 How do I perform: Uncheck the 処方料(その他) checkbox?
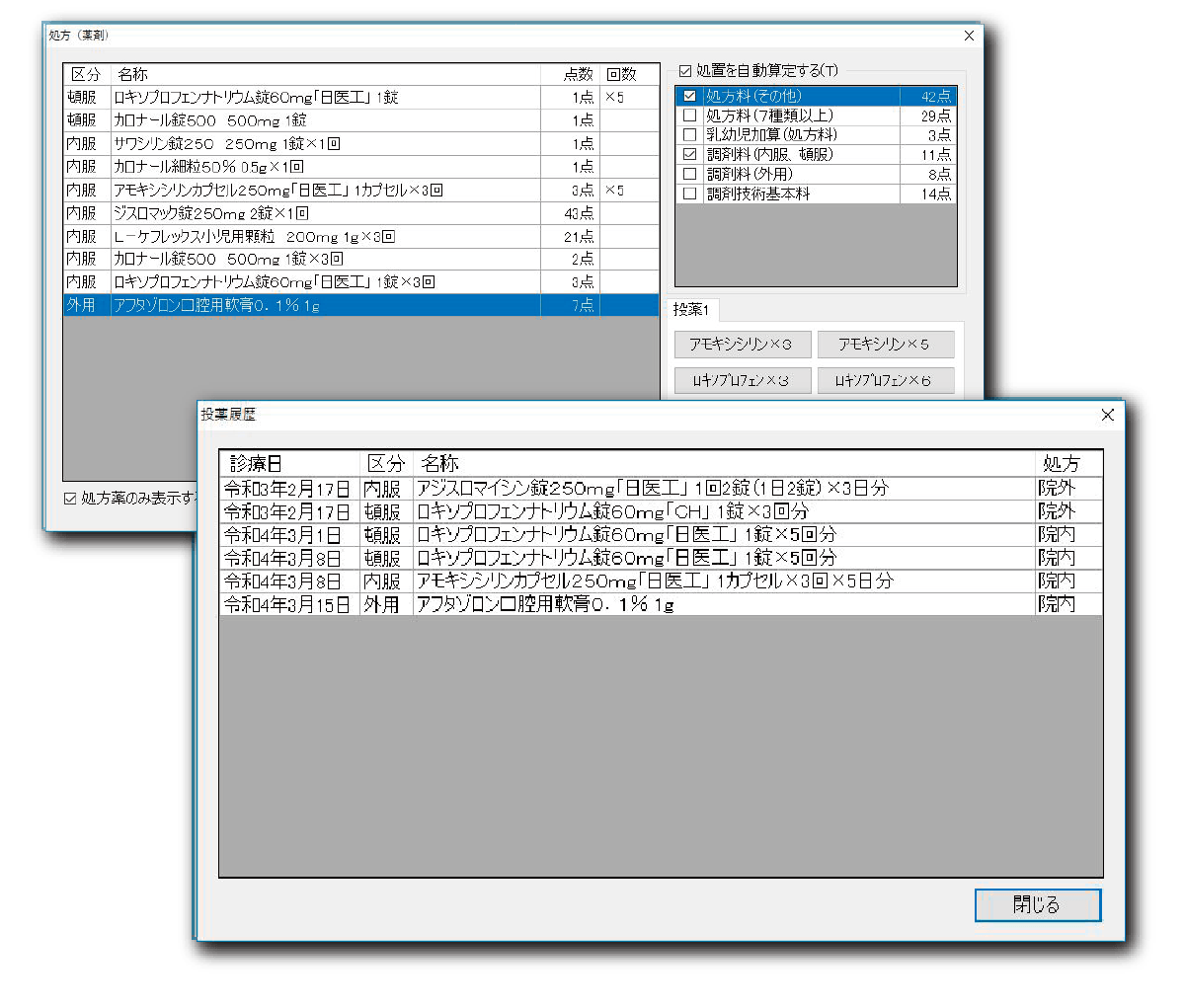coord(690,97)
